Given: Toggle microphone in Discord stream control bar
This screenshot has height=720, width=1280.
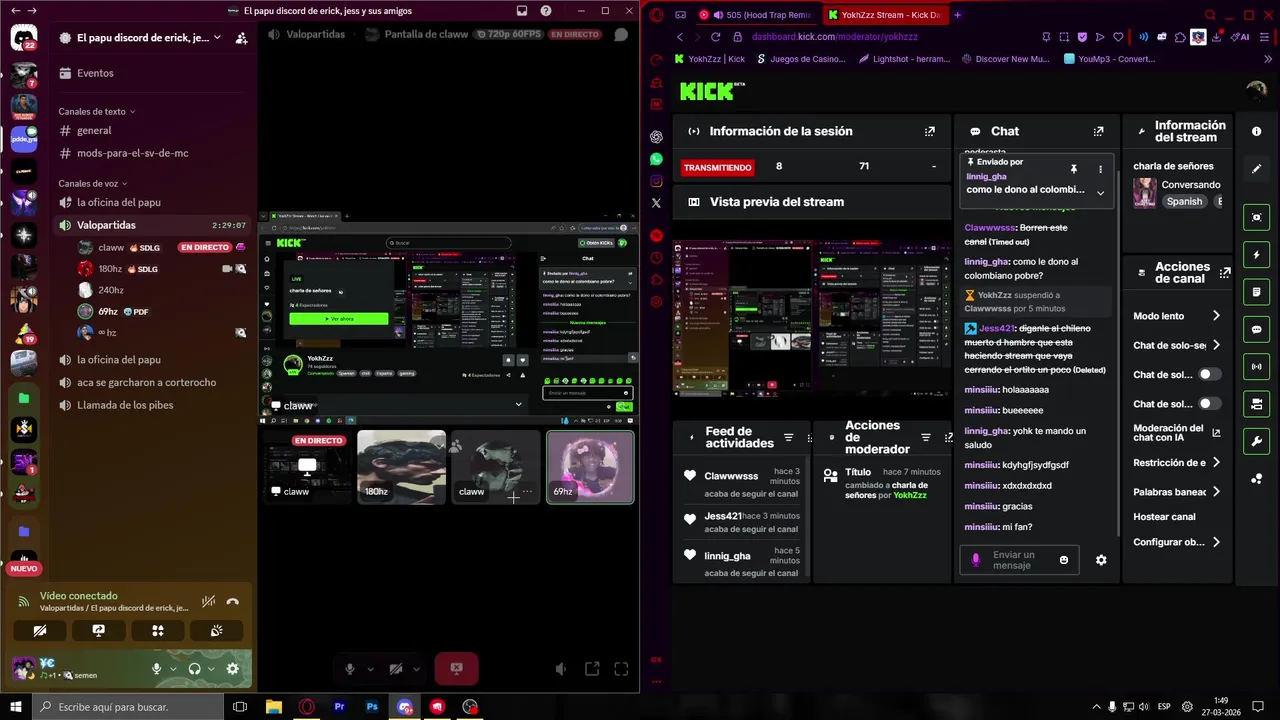Looking at the screenshot, I should (350, 669).
